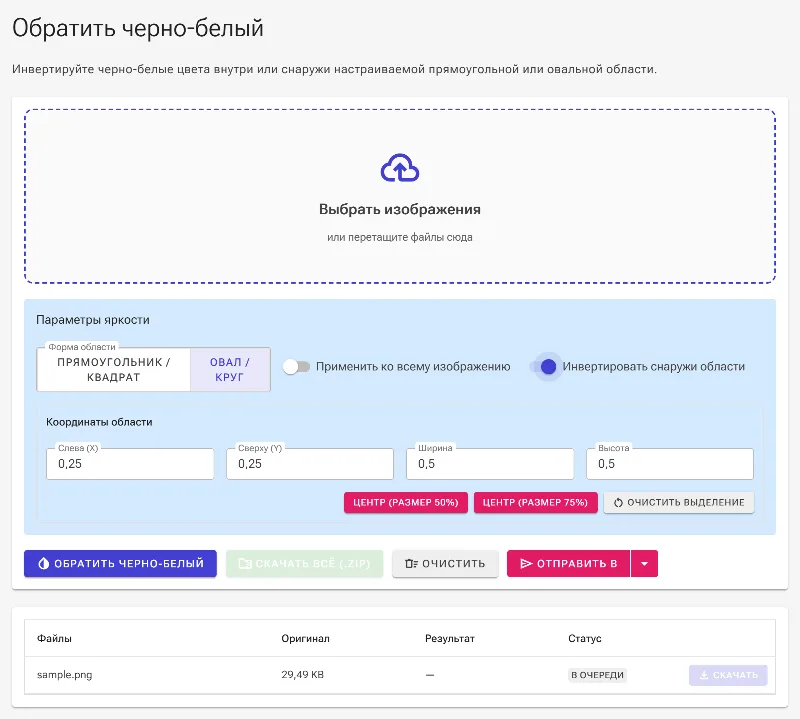Click the 'Результат' column header
Viewport: 800px width, 719px height.
tap(450, 638)
